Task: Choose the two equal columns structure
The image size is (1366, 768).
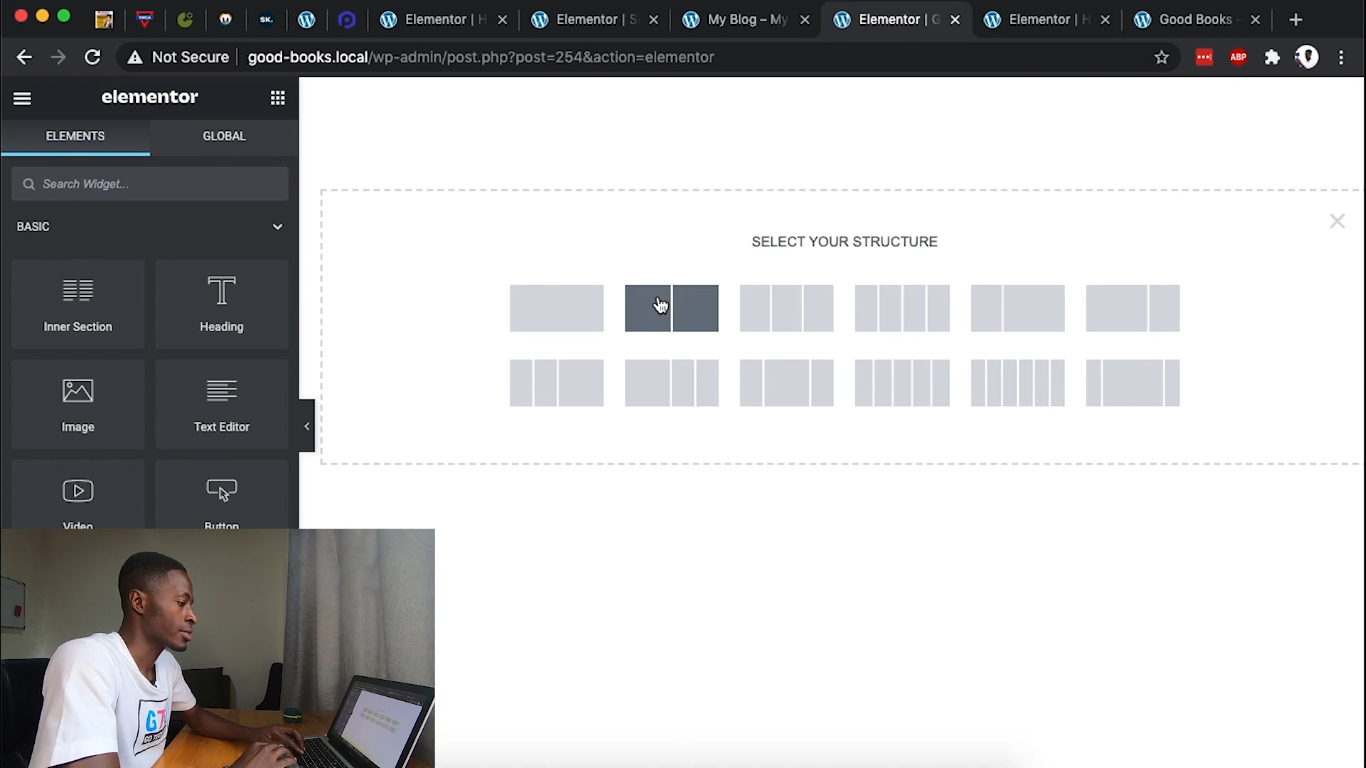Action: click(x=672, y=308)
